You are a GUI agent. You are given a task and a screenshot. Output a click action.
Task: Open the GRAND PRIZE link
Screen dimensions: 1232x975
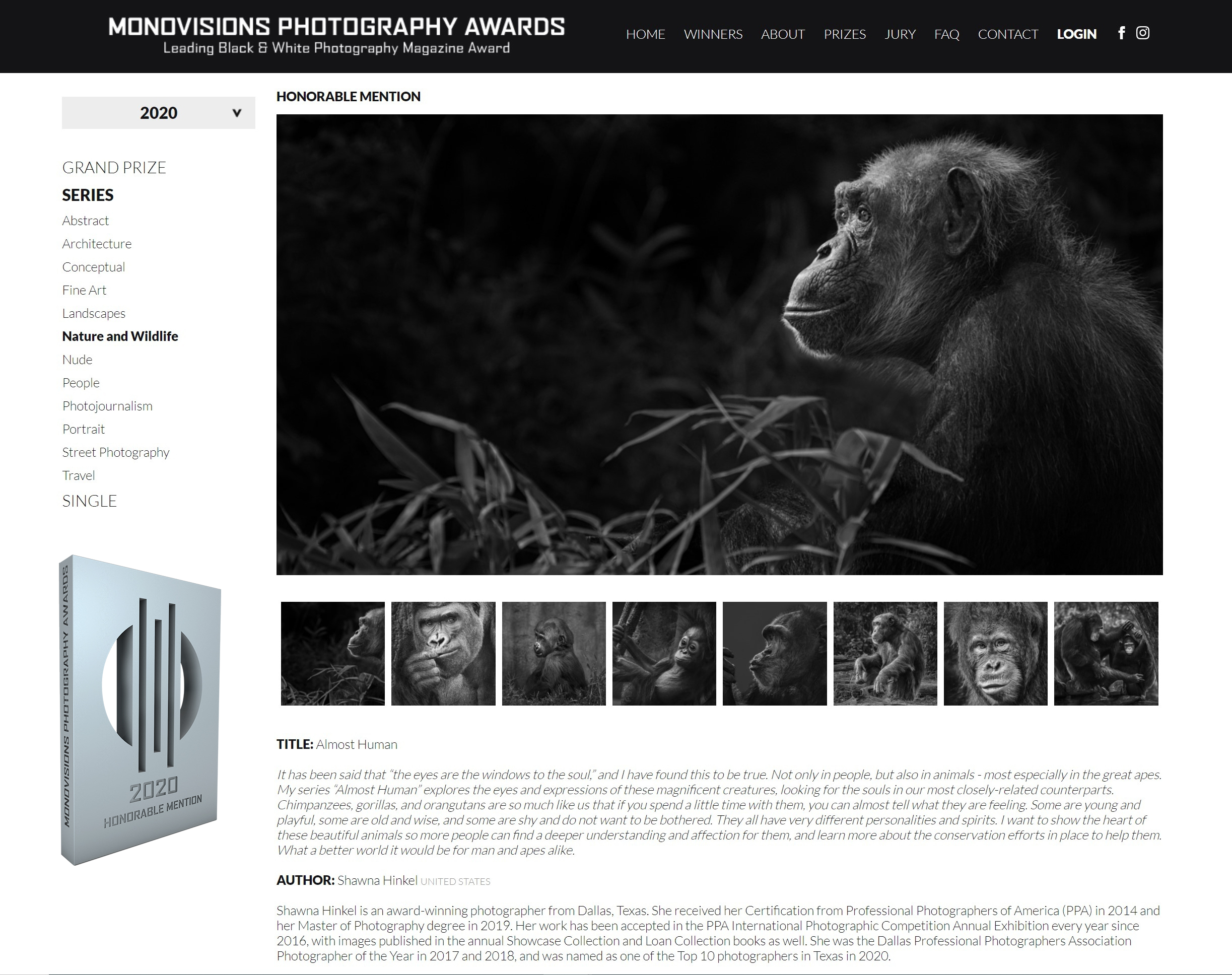[x=114, y=167]
